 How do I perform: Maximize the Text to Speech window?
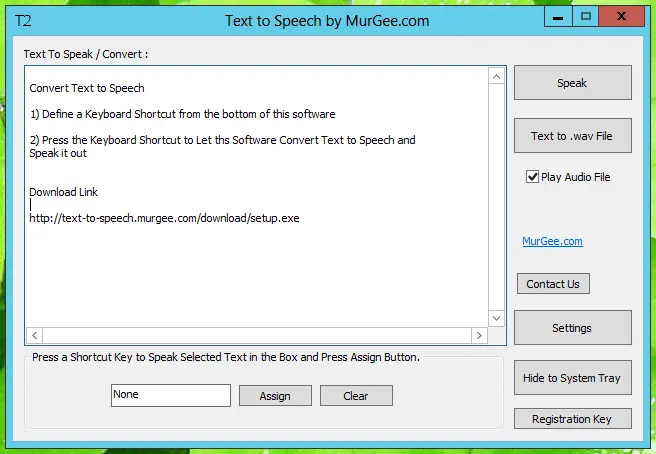click(x=586, y=16)
